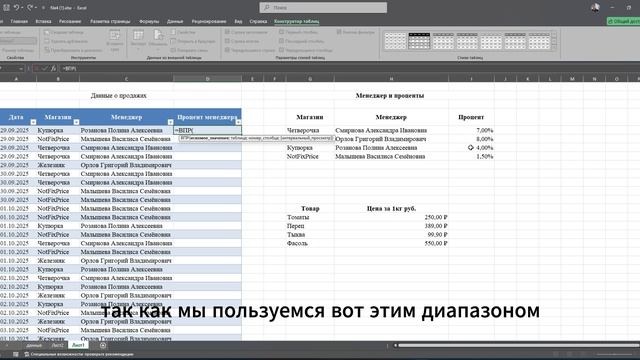Viewport: 640px width, 360px height.
Task: Choose the black-header table style thumbnail
Action: click(x=419, y=41)
